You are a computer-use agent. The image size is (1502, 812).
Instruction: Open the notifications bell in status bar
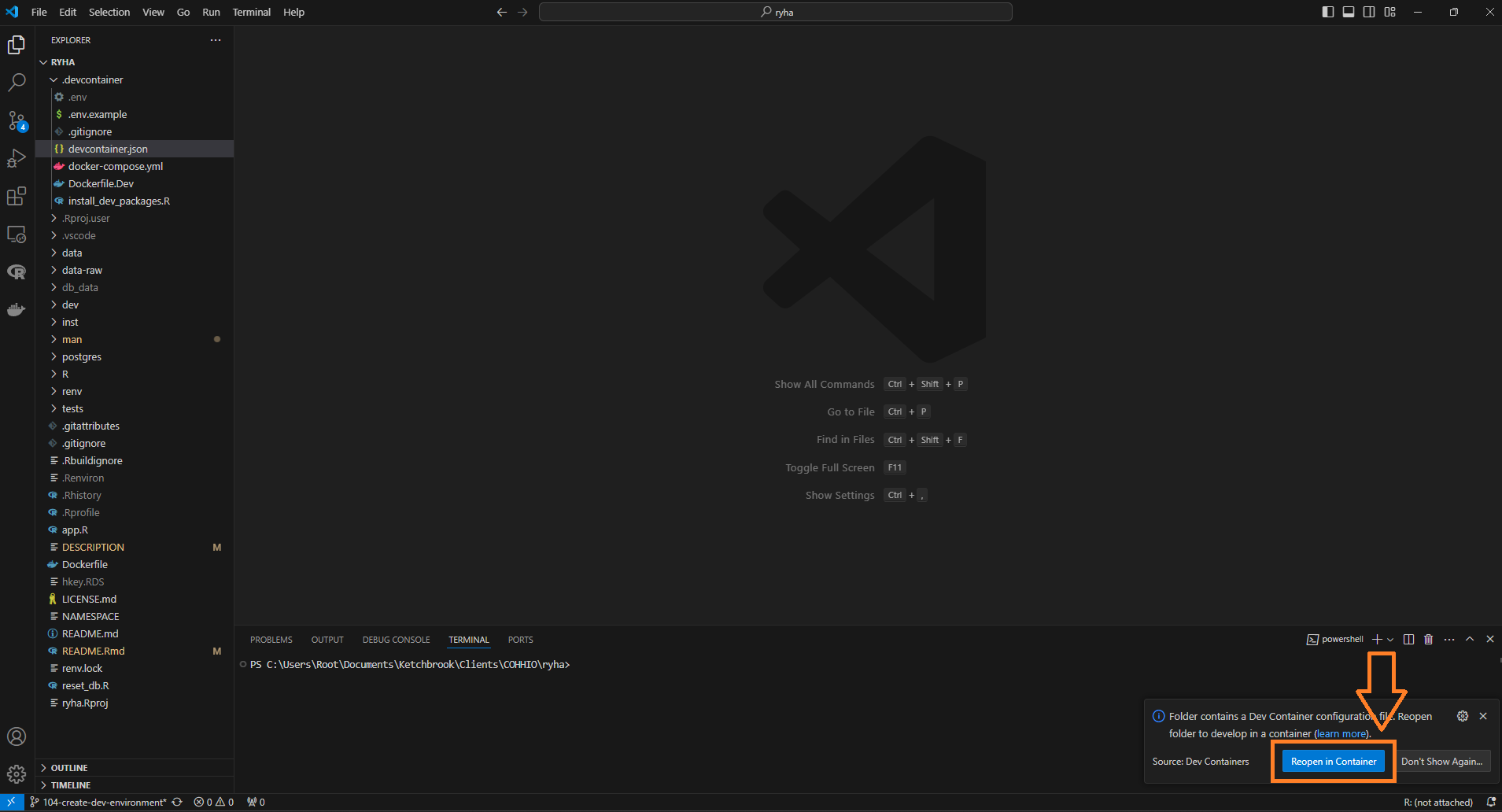tap(1491, 802)
